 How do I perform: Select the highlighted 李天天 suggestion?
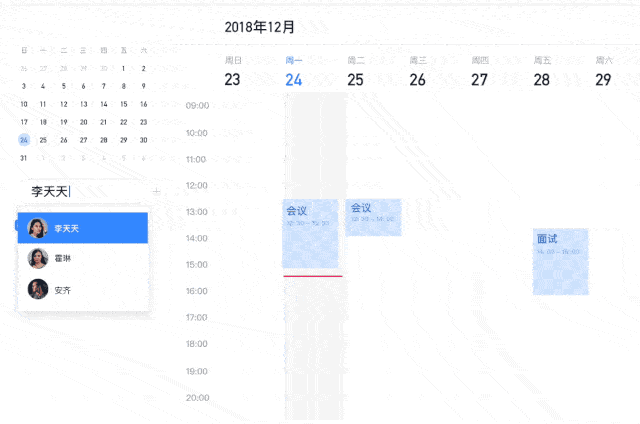tap(82, 228)
